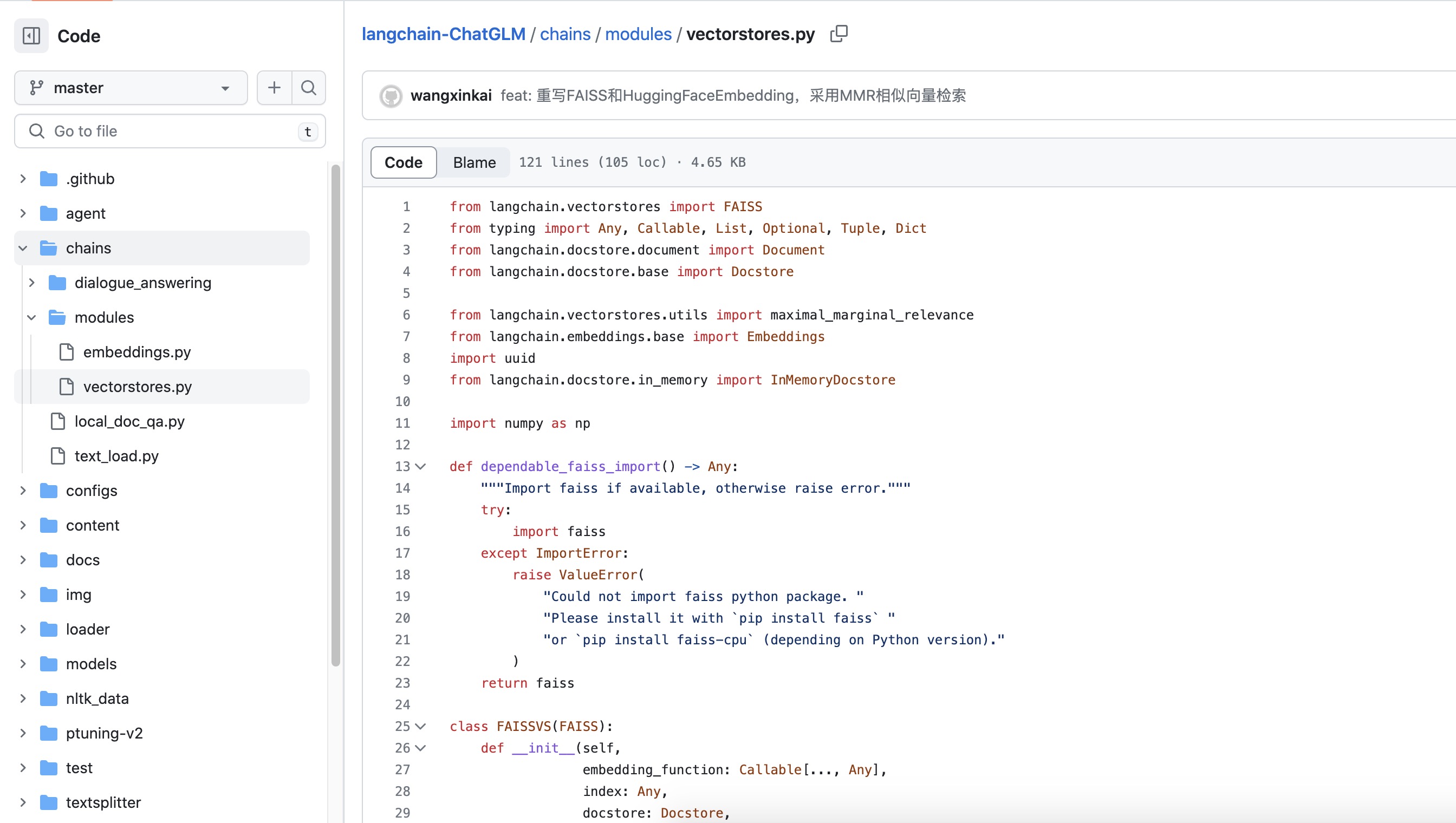This screenshot has width=1456, height=823.
Task: Open the ptuning-v2 folder
Action: (x=105, y=733)
